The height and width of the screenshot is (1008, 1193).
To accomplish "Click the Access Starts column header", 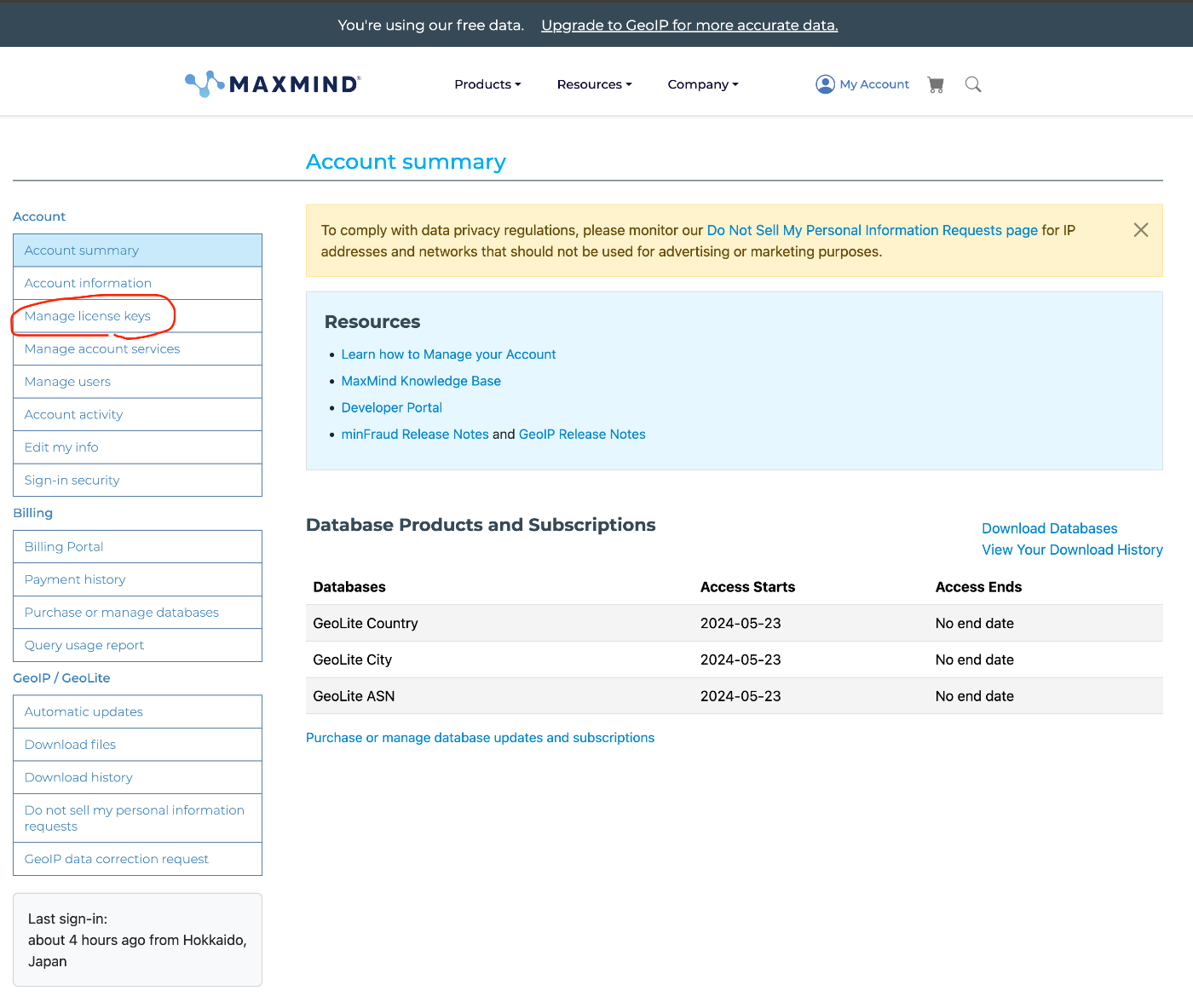I will [747, 587].
